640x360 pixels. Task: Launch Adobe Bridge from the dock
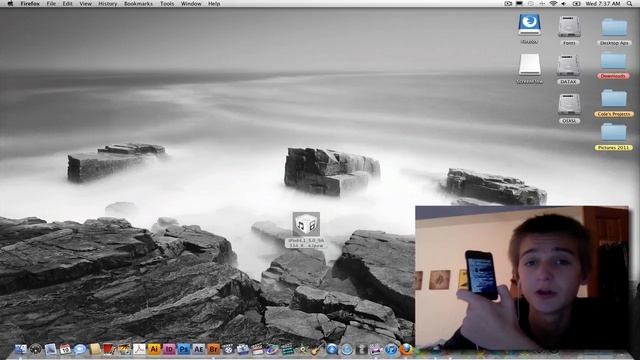click(213, 349)
